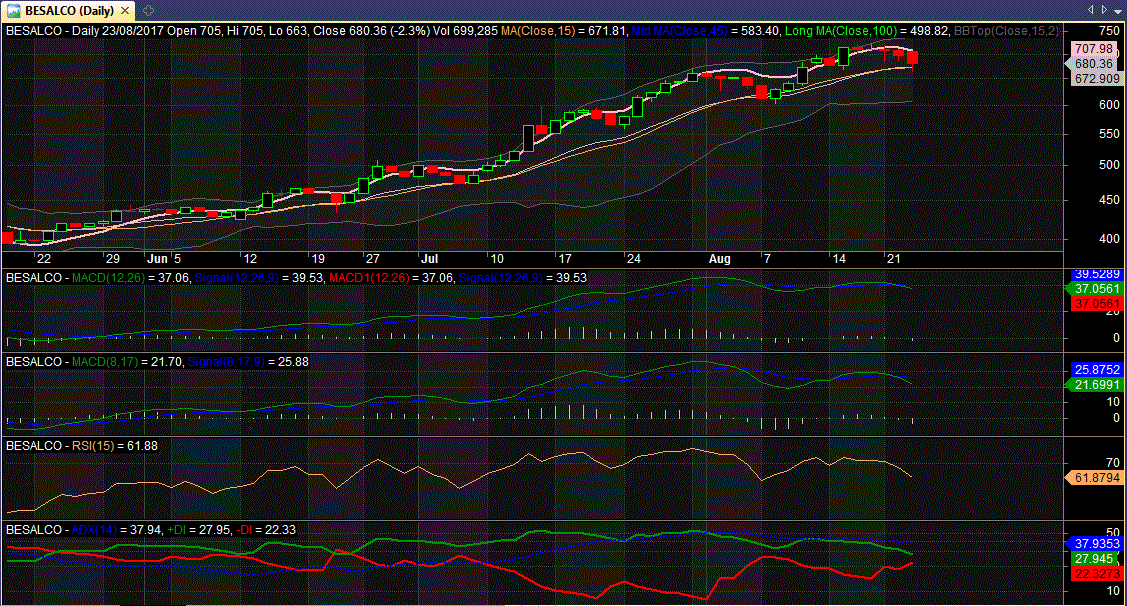Click the RSI(15) indicator label
Screen dimensions: 1127x606
click(x=93, y=446)
